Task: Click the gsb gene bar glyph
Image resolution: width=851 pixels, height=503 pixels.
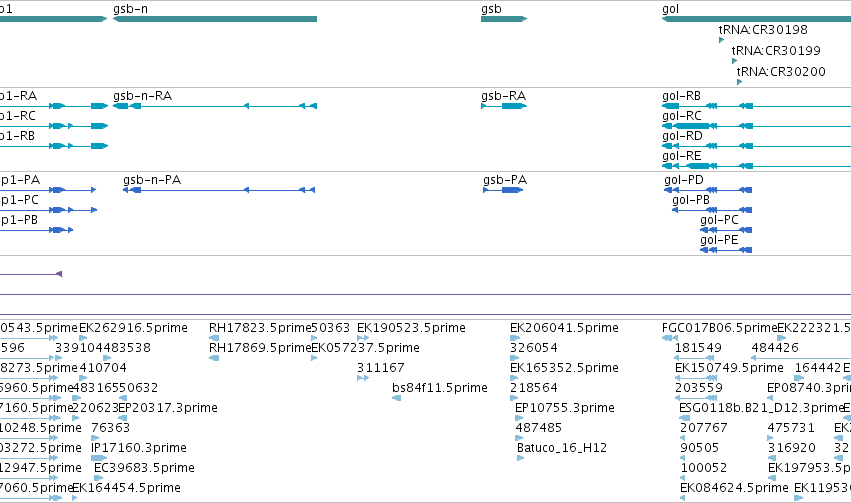Action: coord(504,19)
